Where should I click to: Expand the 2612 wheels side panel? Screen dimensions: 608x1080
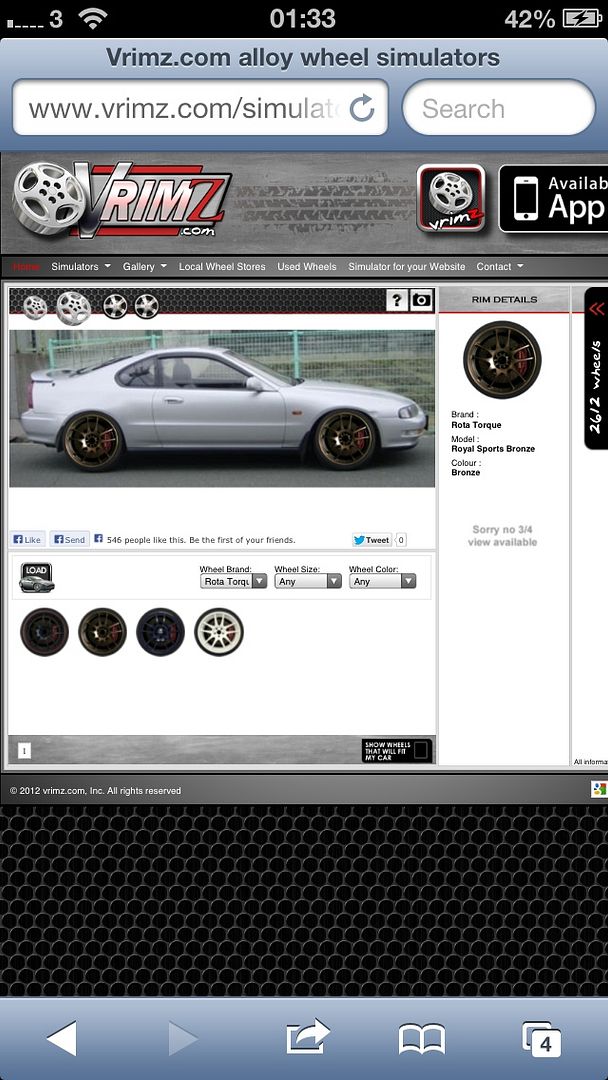click(596, 368)
